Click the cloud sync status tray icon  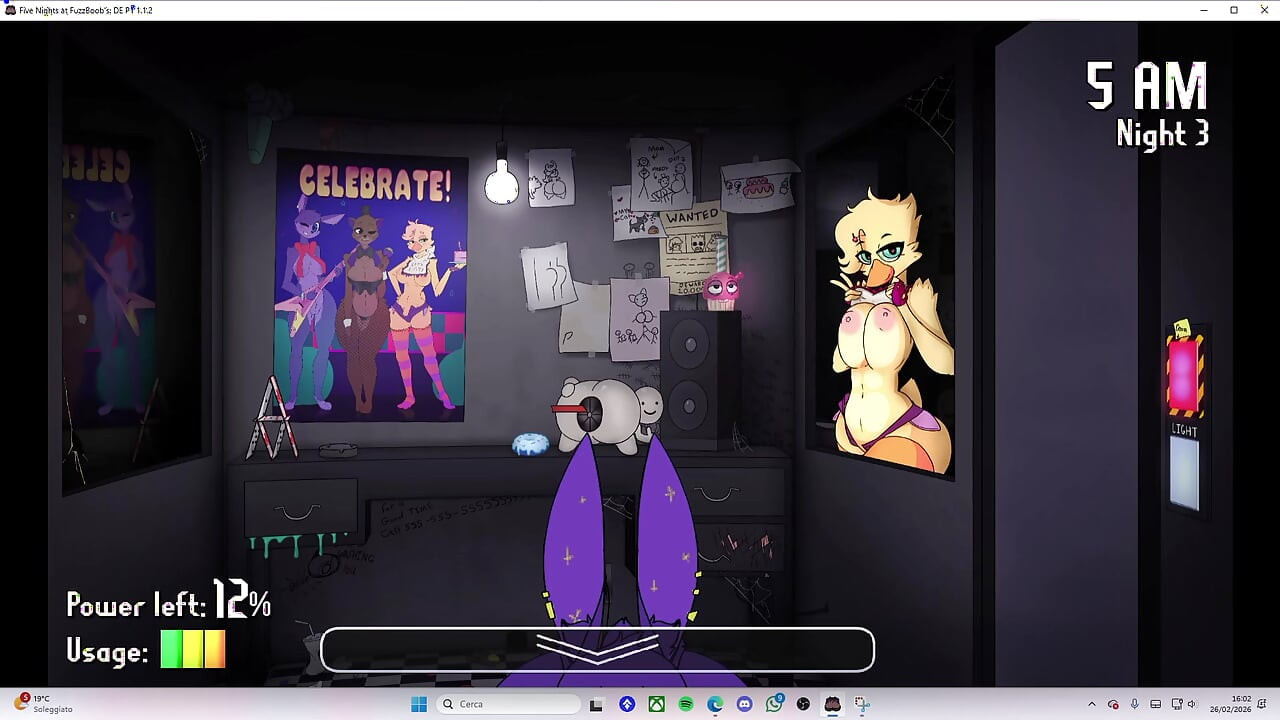tap(1113, 704)
